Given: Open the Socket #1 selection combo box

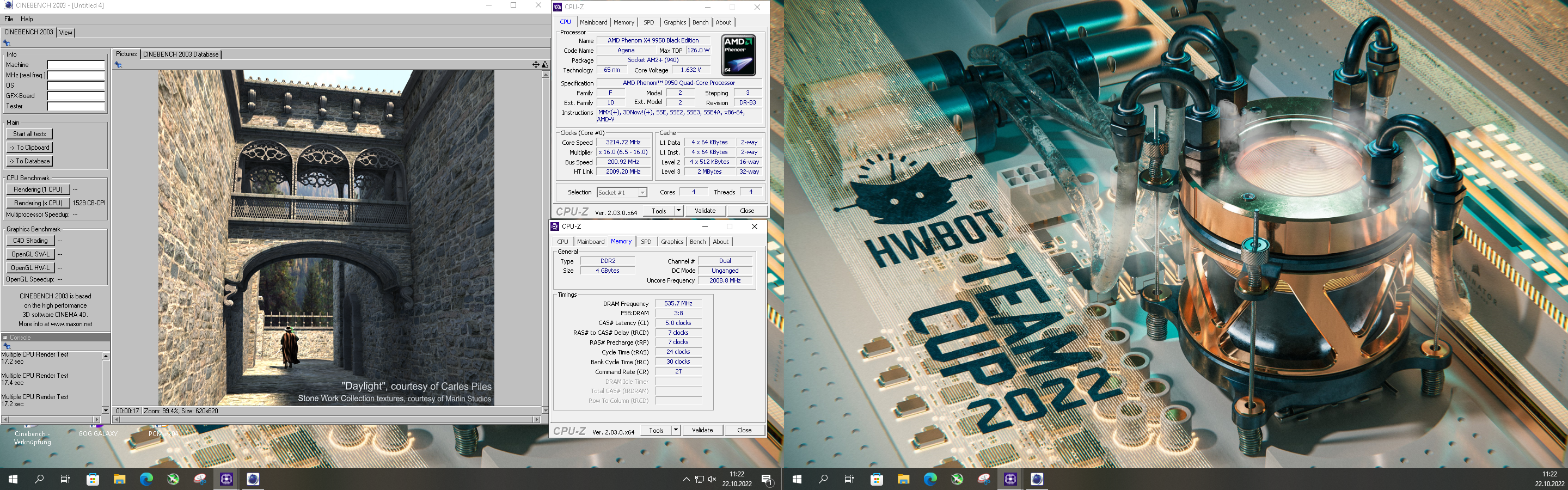Looking at the screenshot, I should 621,192.
